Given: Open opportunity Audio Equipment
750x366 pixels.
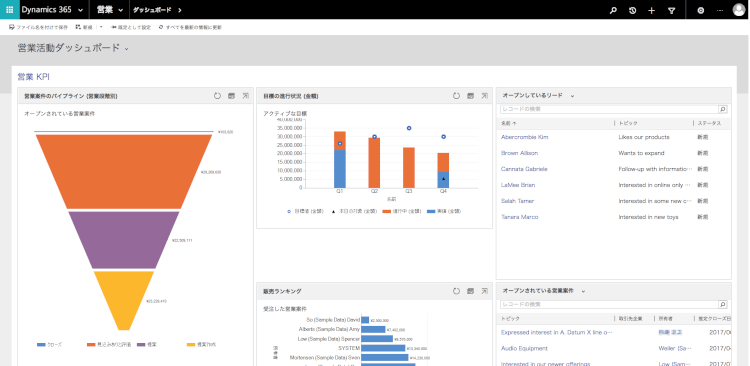Looking at the screenshot, I should click(524, 349).
